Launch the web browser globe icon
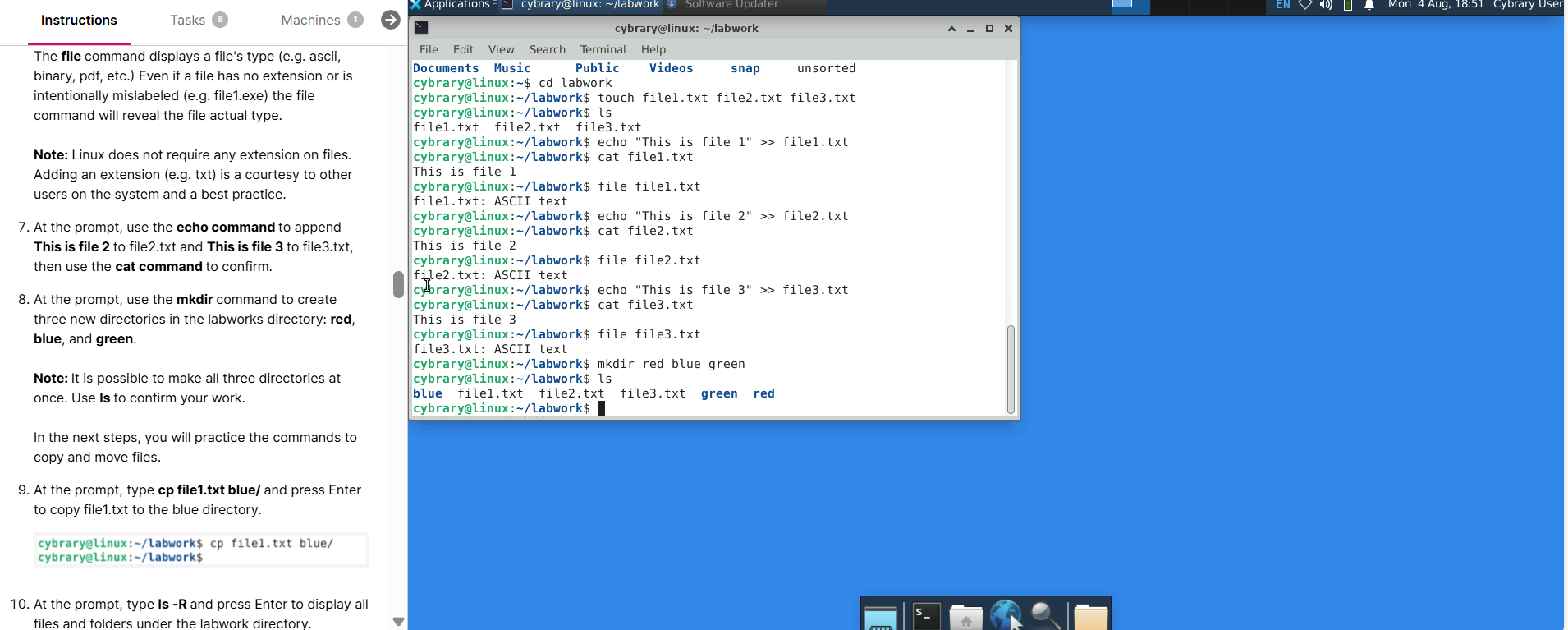Image resolution: width=1568 pixels, height=630 pixels. [1005, 616]
